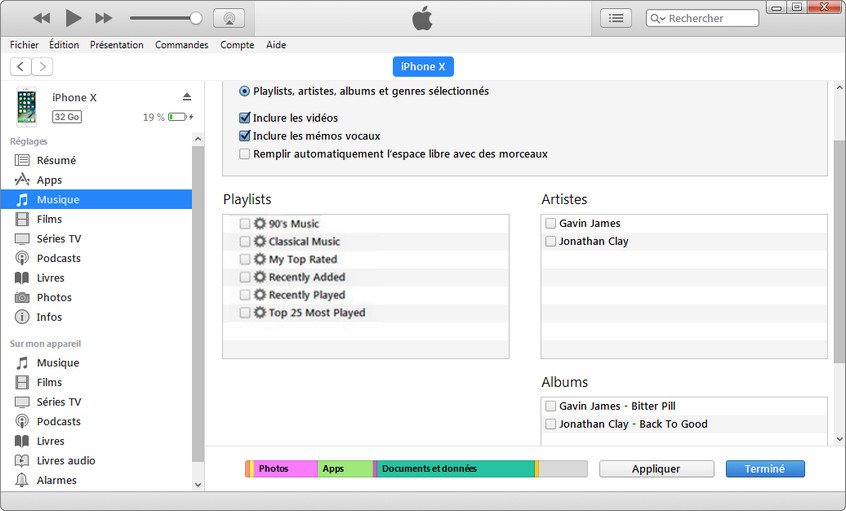846x511 pixels.
Task: Open the AirPlay output button
Action: [x=229, y=18]
